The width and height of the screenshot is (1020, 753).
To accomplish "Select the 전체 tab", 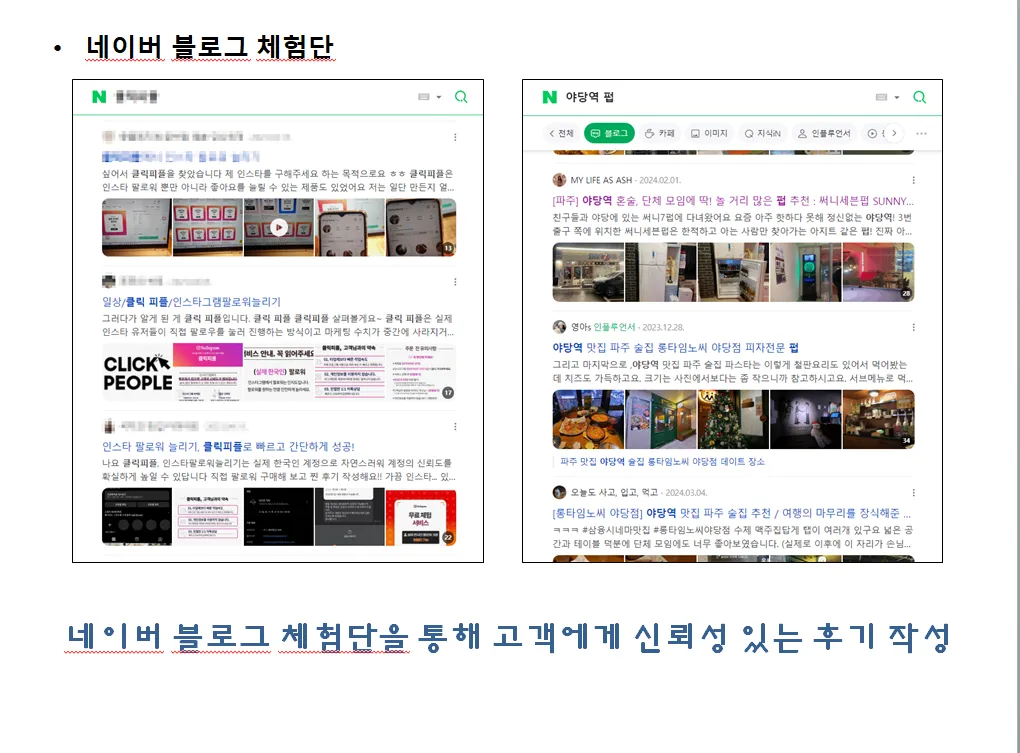I will pos(561,133).
